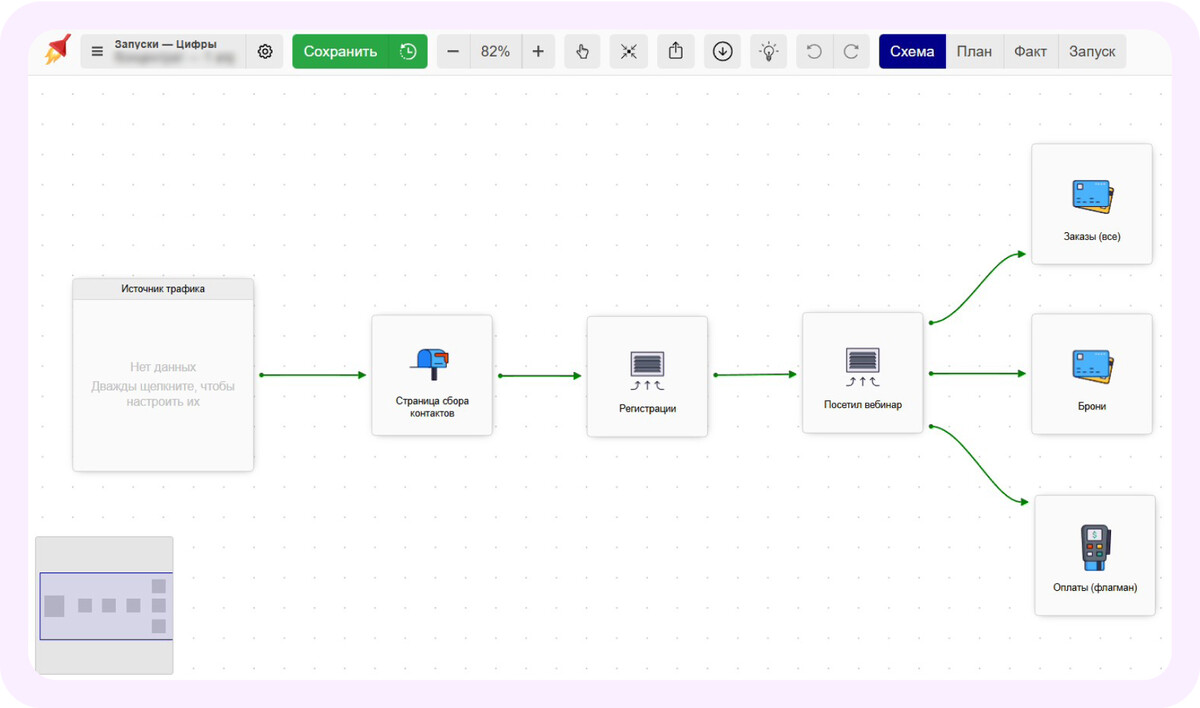Select the mailbox icon node
This screenshot has height=708, width=1200.
432,363
